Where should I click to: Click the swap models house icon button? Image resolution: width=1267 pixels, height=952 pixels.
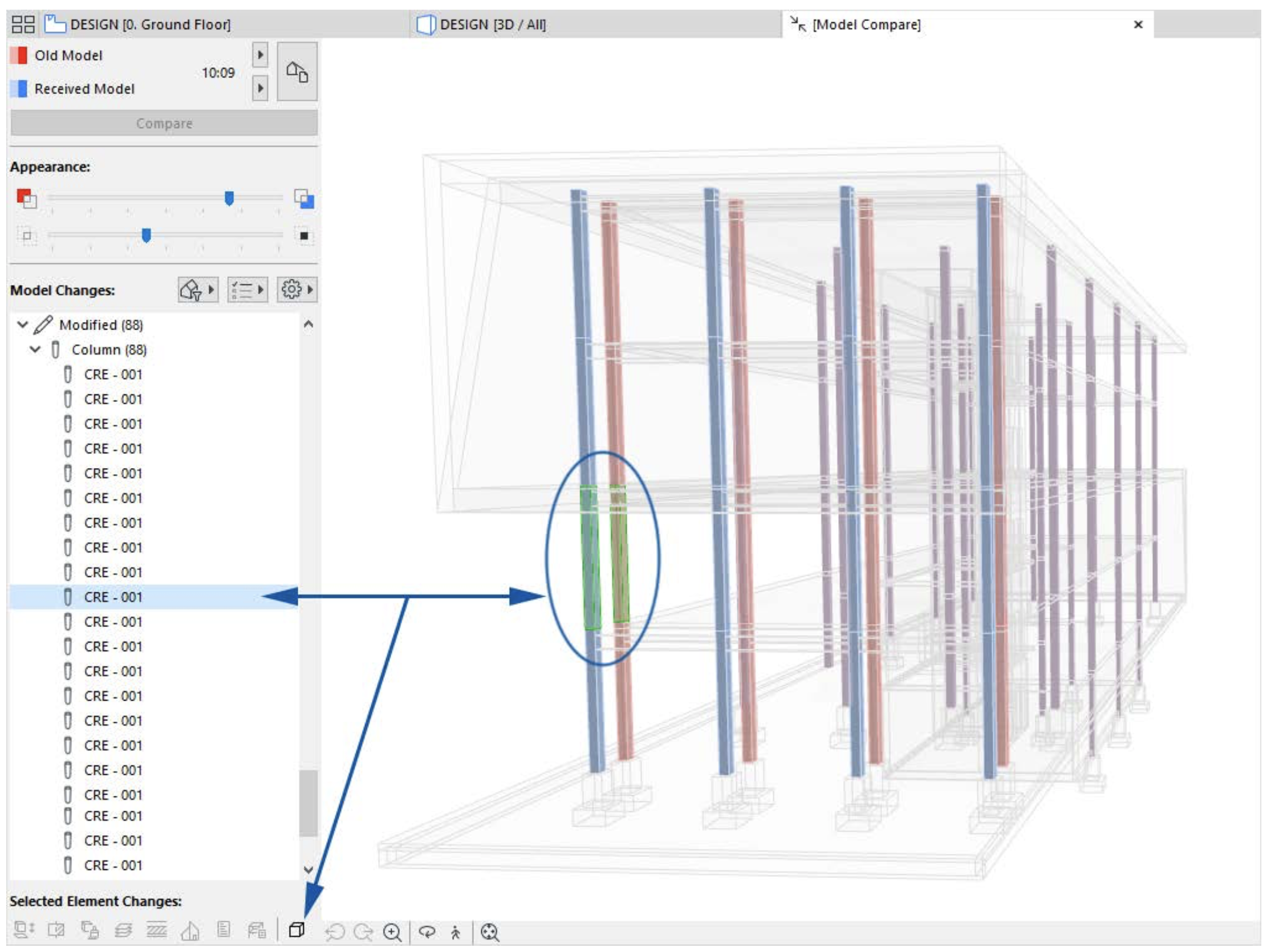tap(297, 72)
